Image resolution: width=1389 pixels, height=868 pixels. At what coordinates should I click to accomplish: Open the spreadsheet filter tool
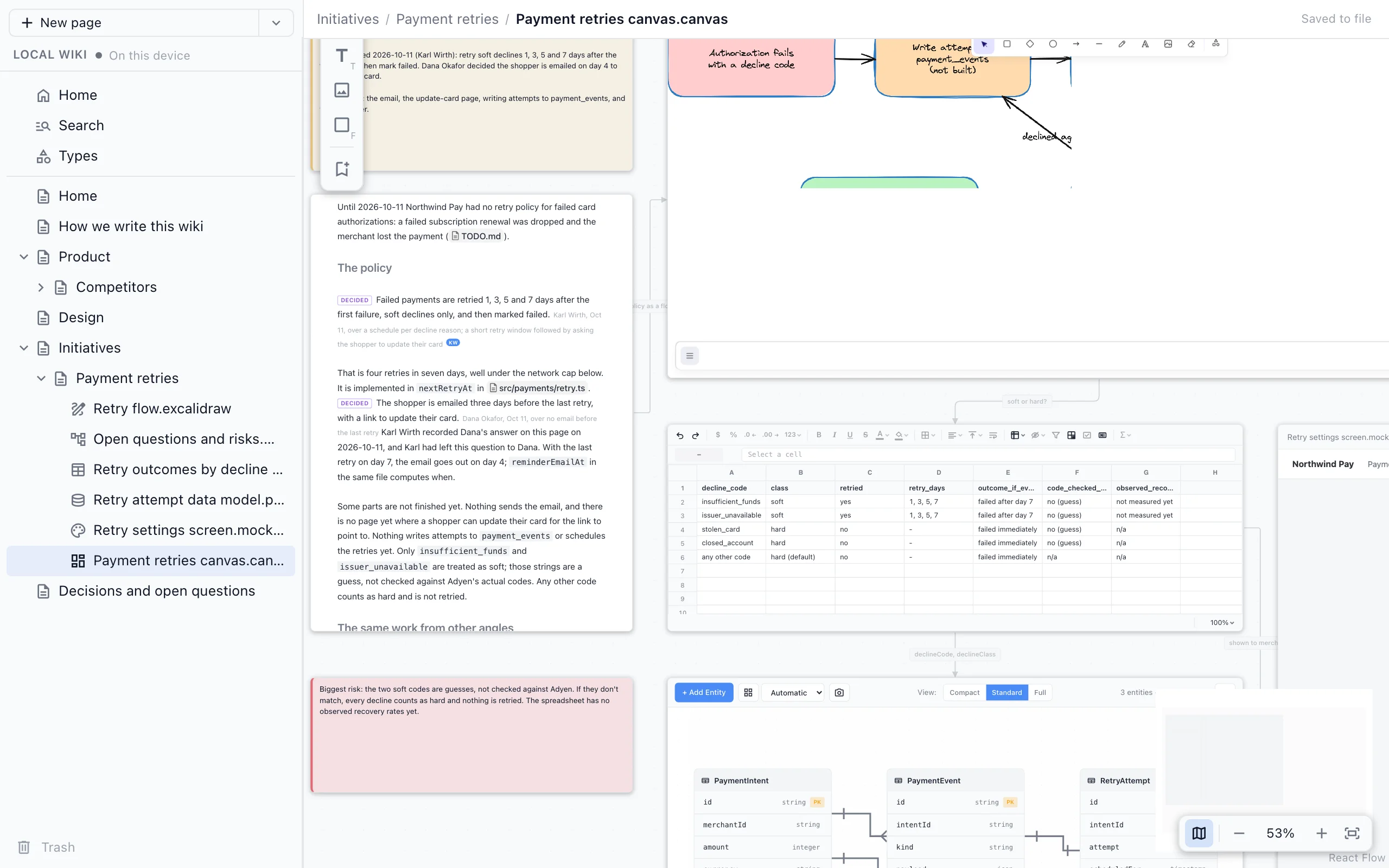pos(1055,435)
